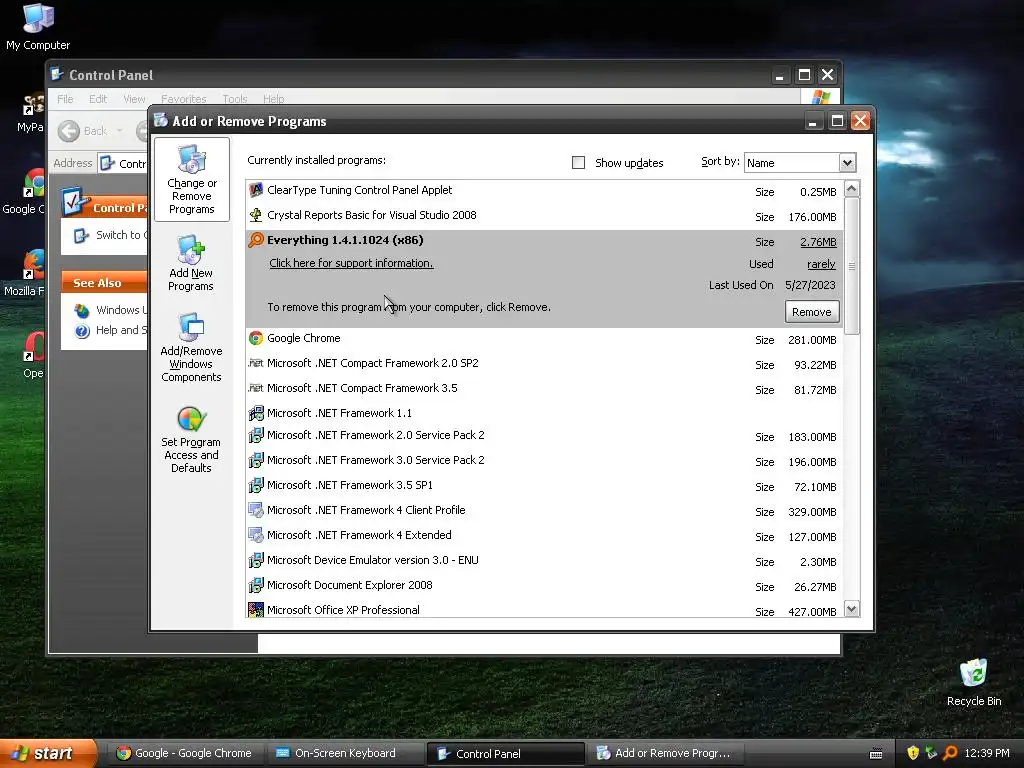The height and width of the screenshot is (768, 1024).
Task: Click the program list scrollbar thumb
Action: (852, 266)
